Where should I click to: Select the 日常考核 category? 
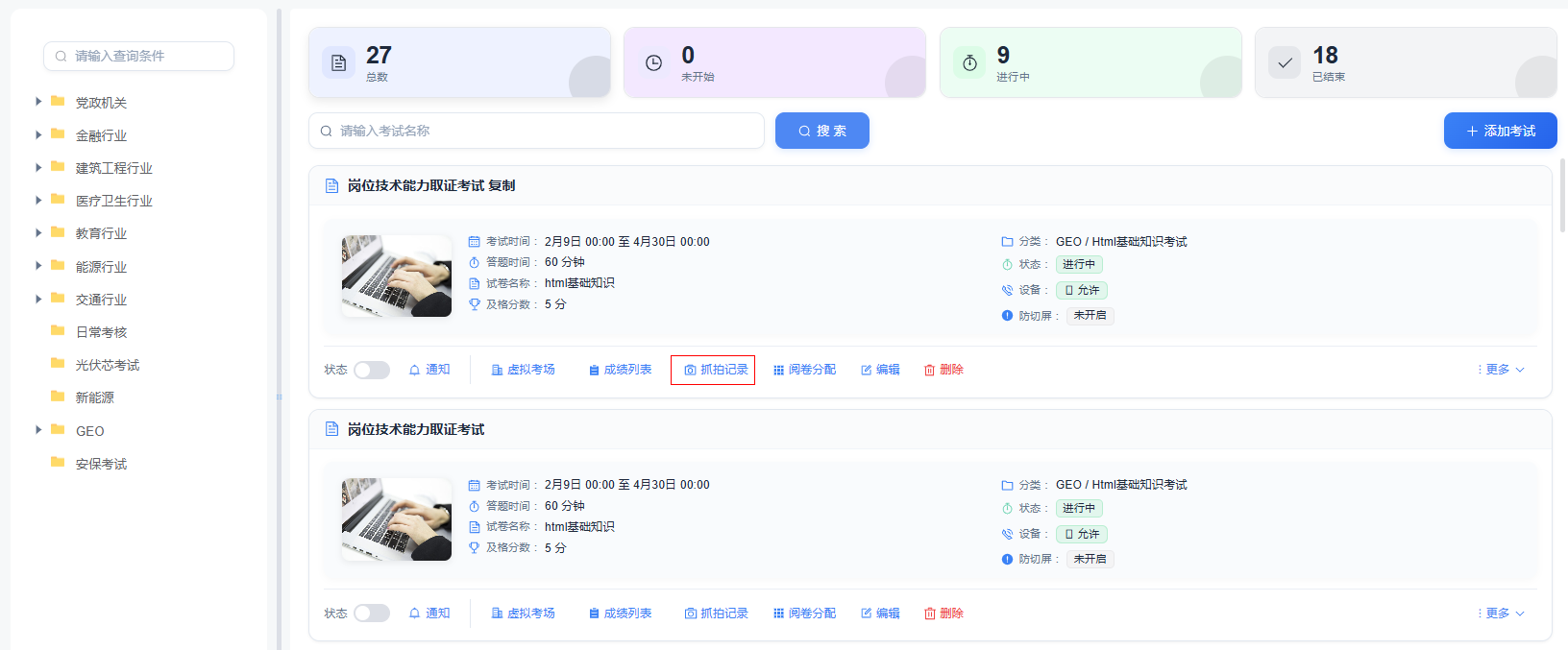[101, 332]
